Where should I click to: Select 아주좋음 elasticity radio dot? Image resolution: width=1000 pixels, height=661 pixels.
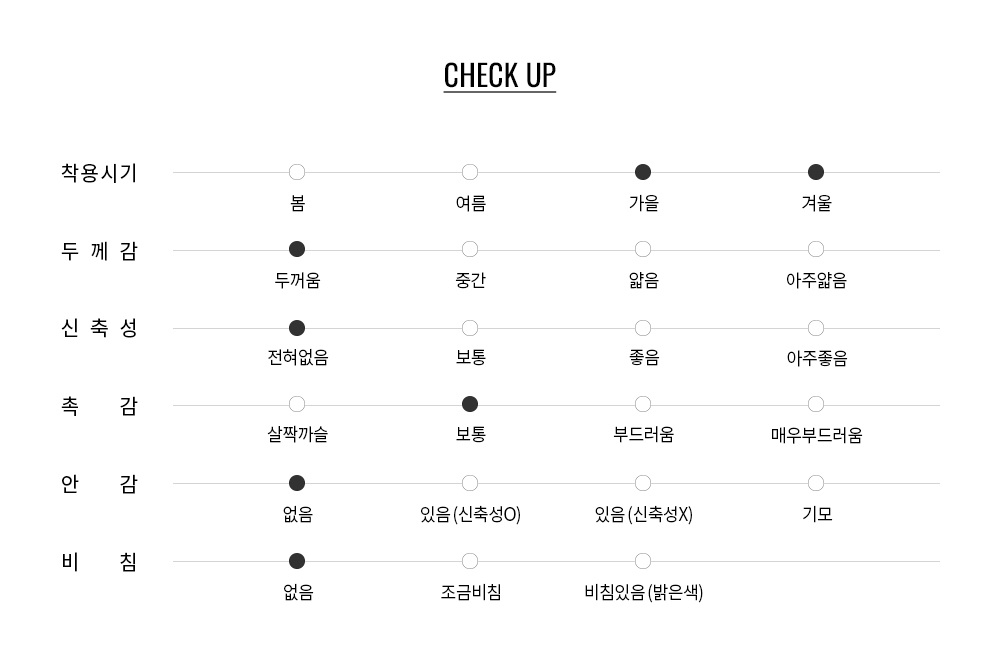[816, 328]
